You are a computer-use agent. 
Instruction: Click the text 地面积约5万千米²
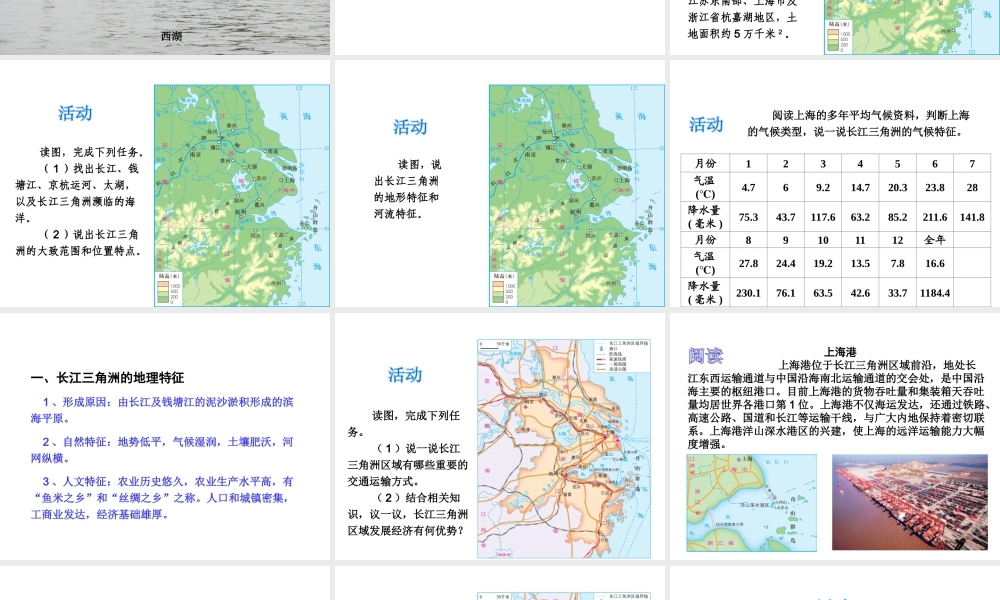pos(739,34)
